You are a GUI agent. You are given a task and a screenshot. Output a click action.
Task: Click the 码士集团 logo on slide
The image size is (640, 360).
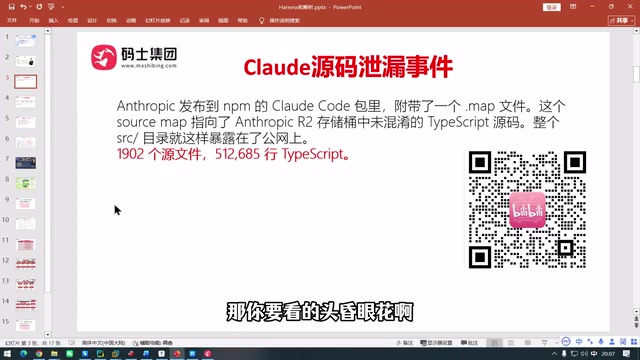click(x=134, y=58)
